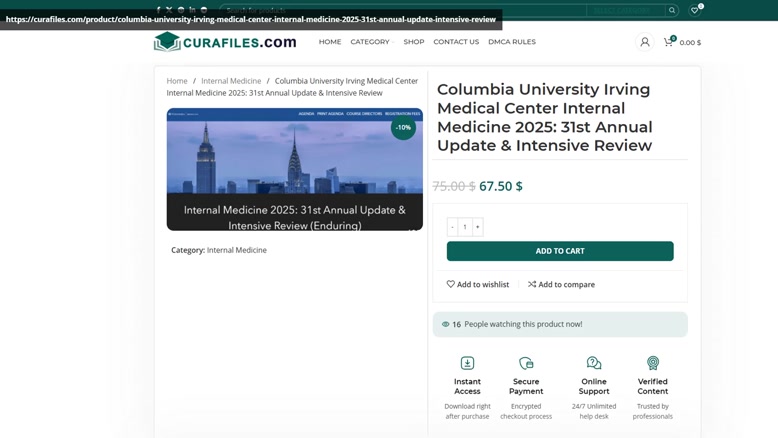Click the Verified Content badge icon

coord(652,363)
